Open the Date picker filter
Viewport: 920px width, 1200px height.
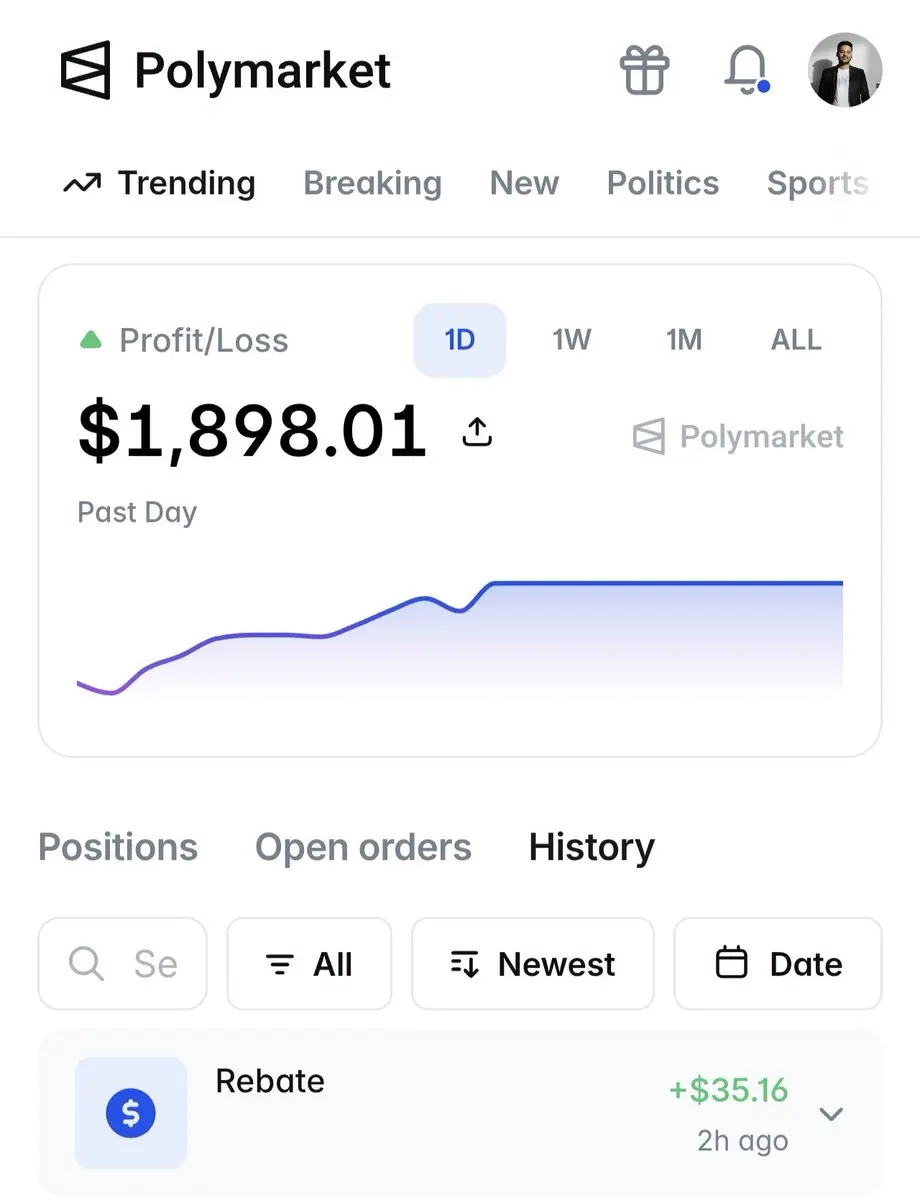[778, 964]
